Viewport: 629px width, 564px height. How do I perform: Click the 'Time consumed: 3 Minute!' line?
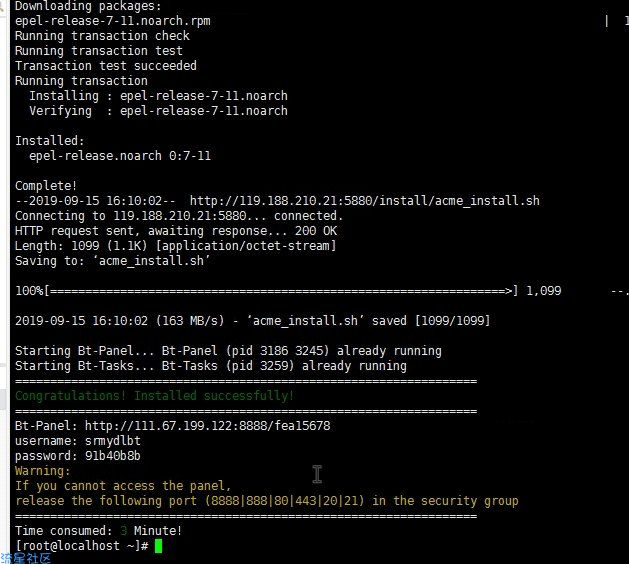pyautogui.click(x=98, y=531)
